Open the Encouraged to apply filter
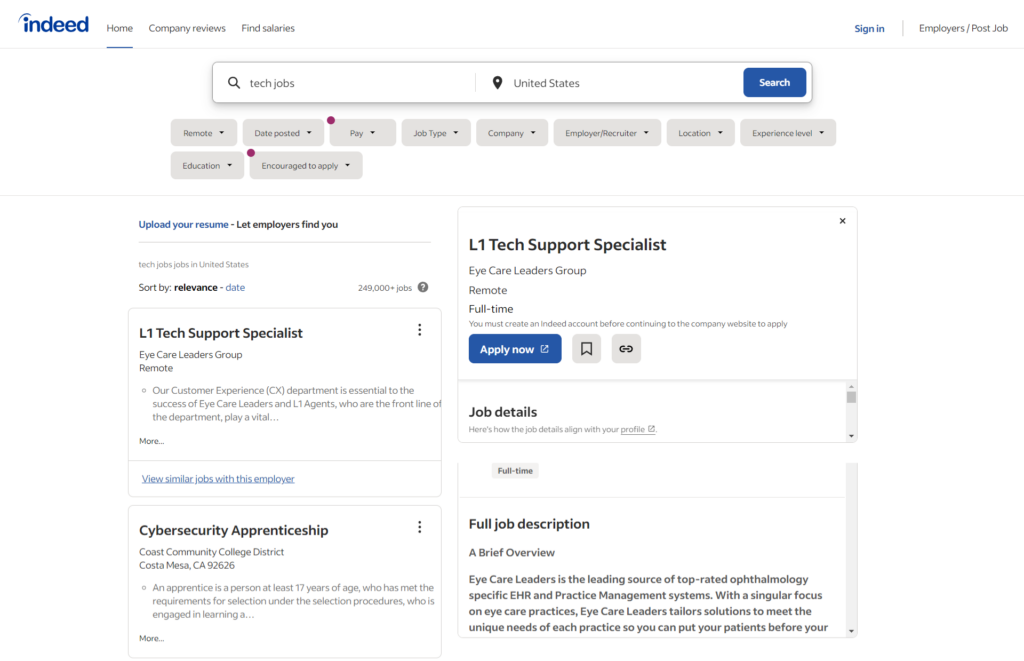Viewport: 1024px width, 661px height. pyautogui.click(x=306, y=166)
